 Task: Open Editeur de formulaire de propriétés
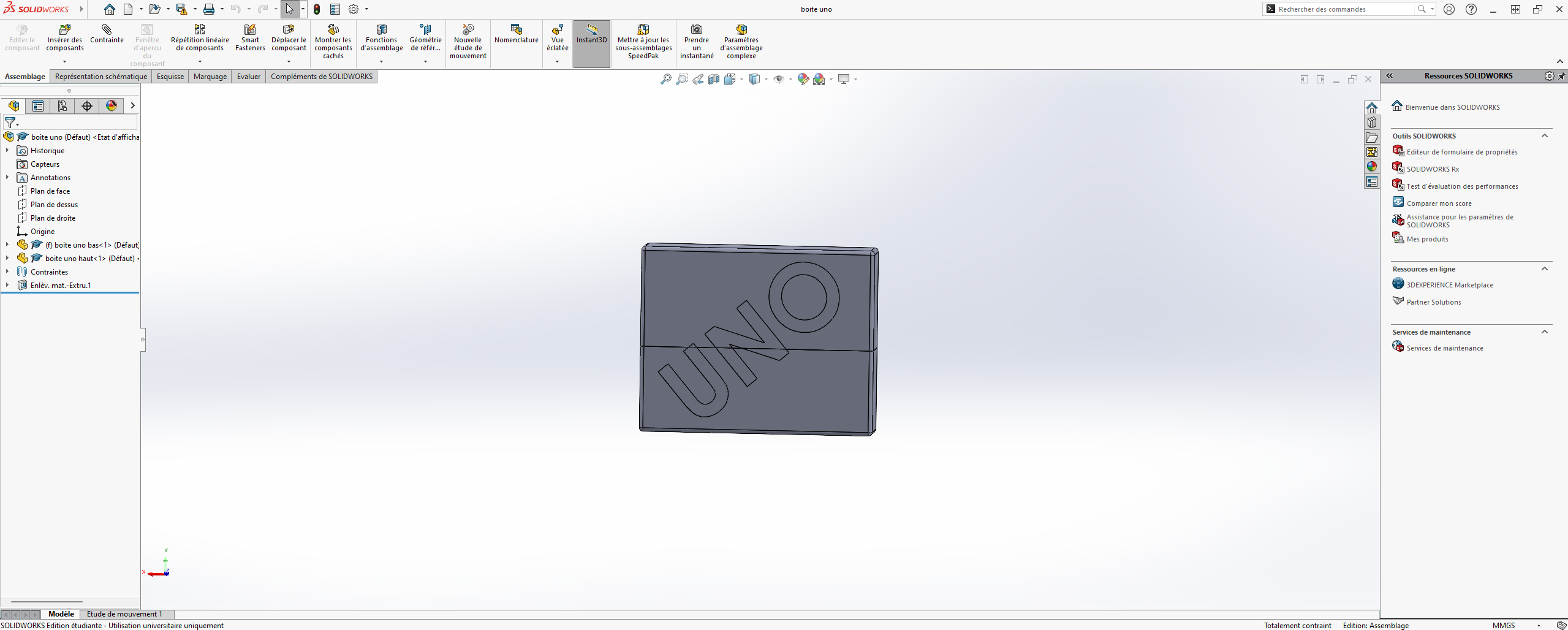(1462, 152)
